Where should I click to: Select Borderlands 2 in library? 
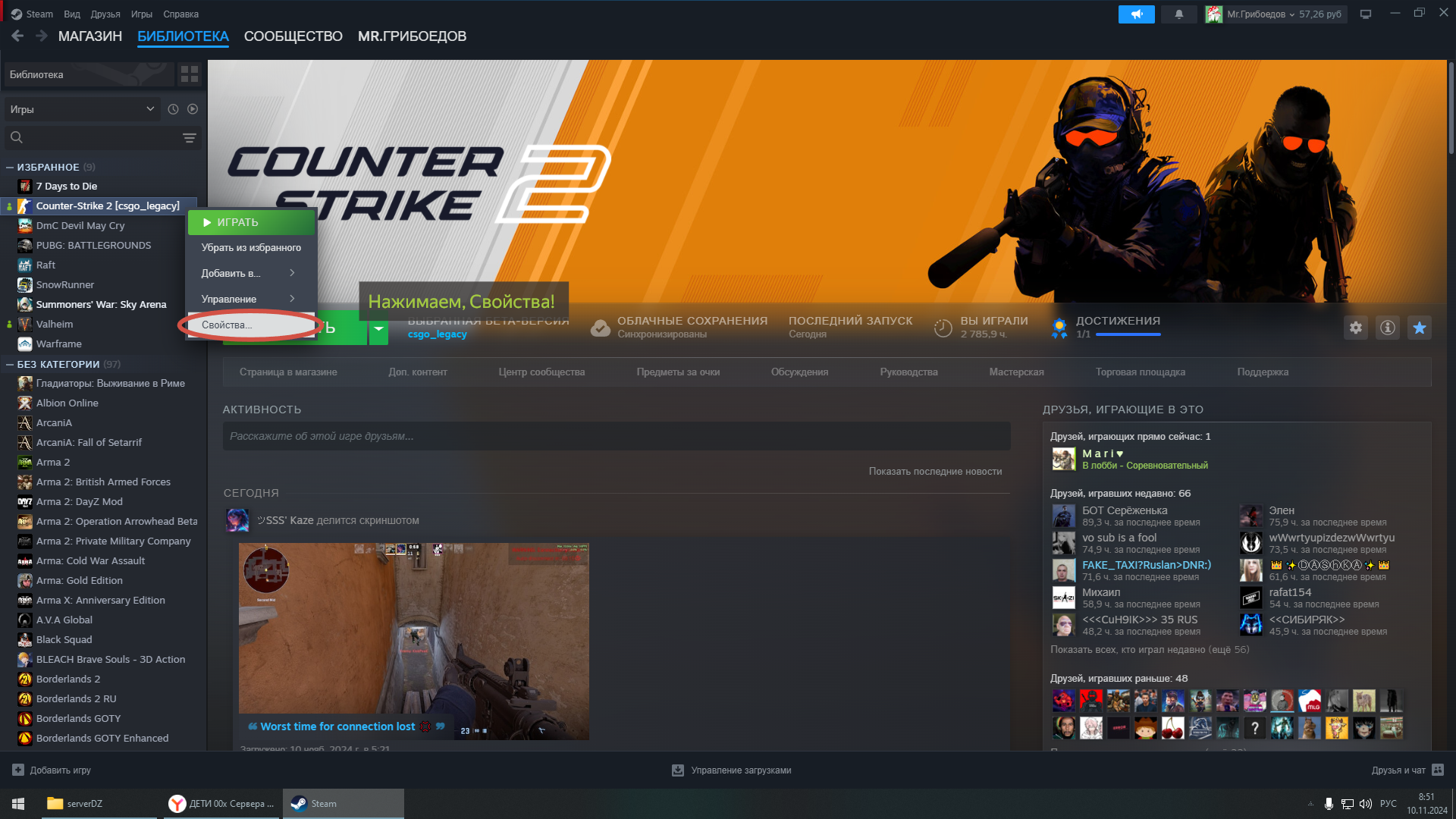(99, 679)
